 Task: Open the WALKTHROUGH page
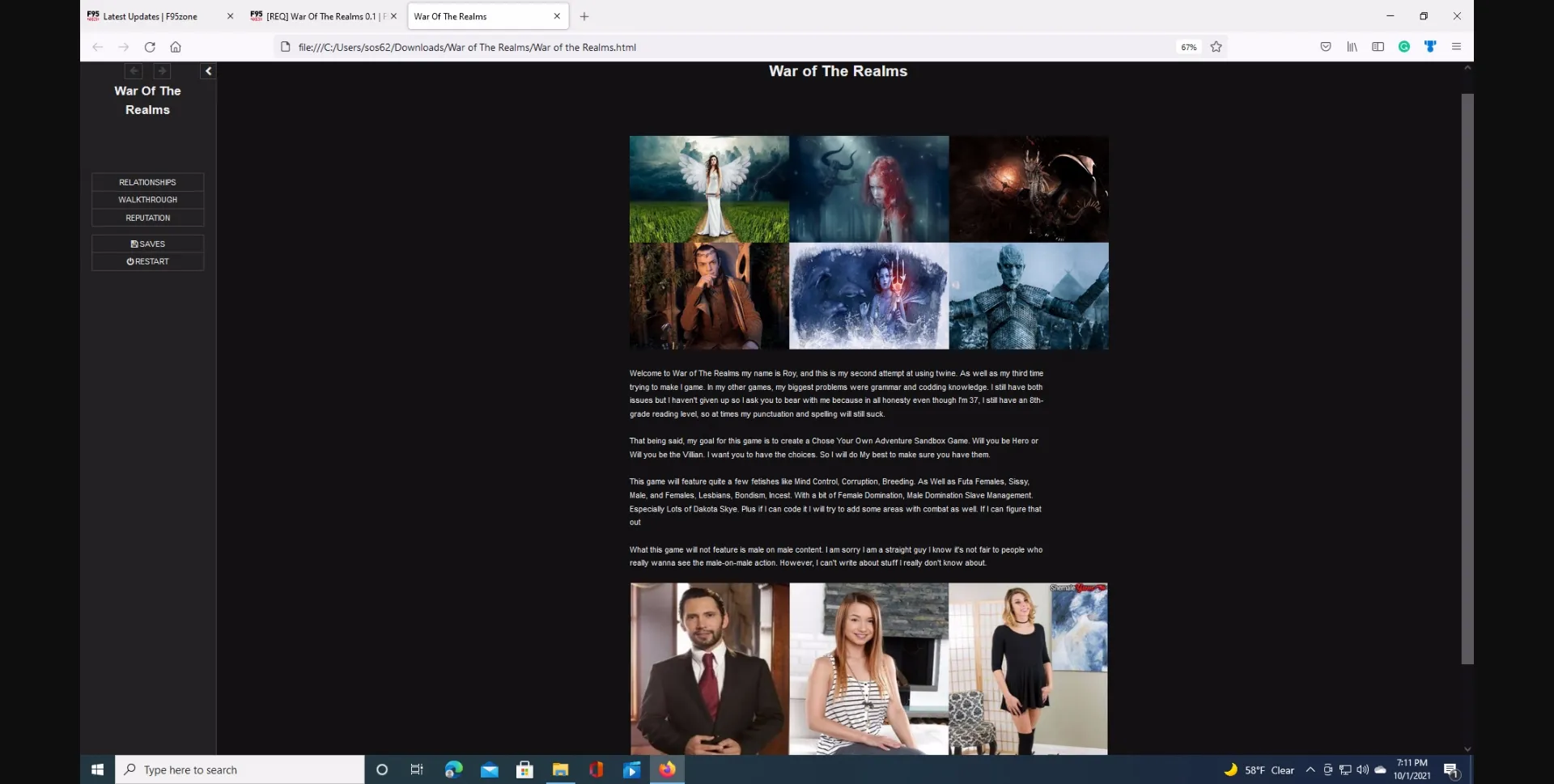147,200
